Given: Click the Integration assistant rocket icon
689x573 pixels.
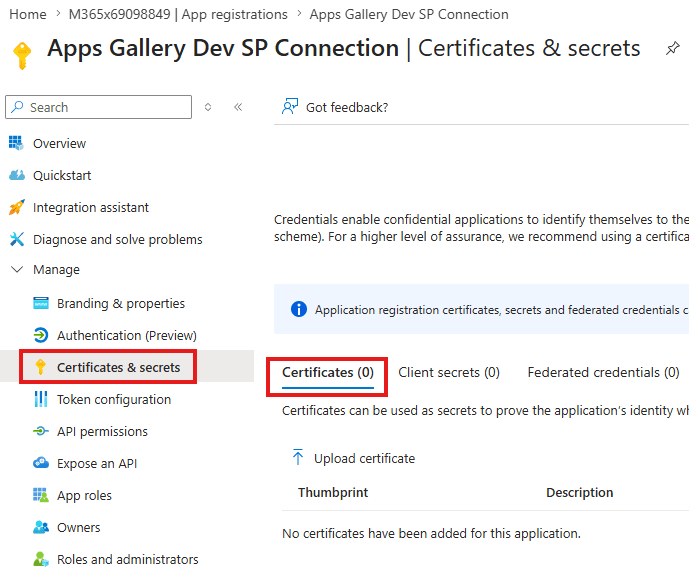Looking at the screenshot, I should click(17, 207).
